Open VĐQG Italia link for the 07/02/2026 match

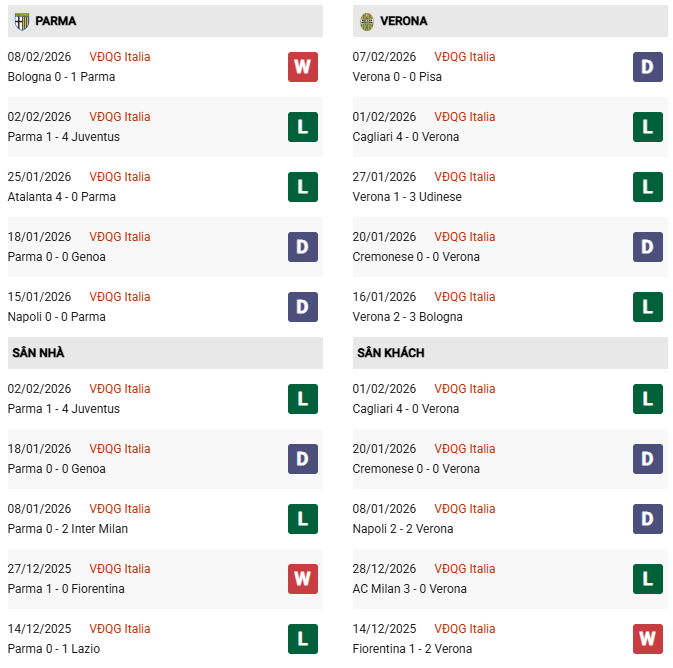point(465,57)
